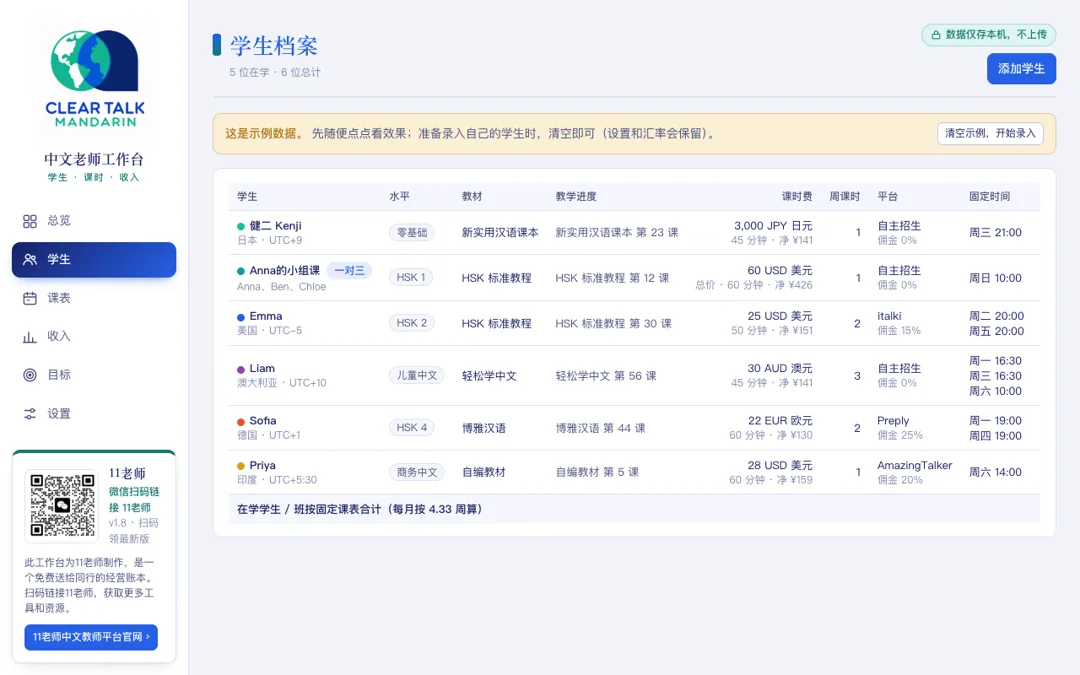Click the AmazingTalker platform cell
This screenshot has height=675, width=1080.
[x=915, y=466]
